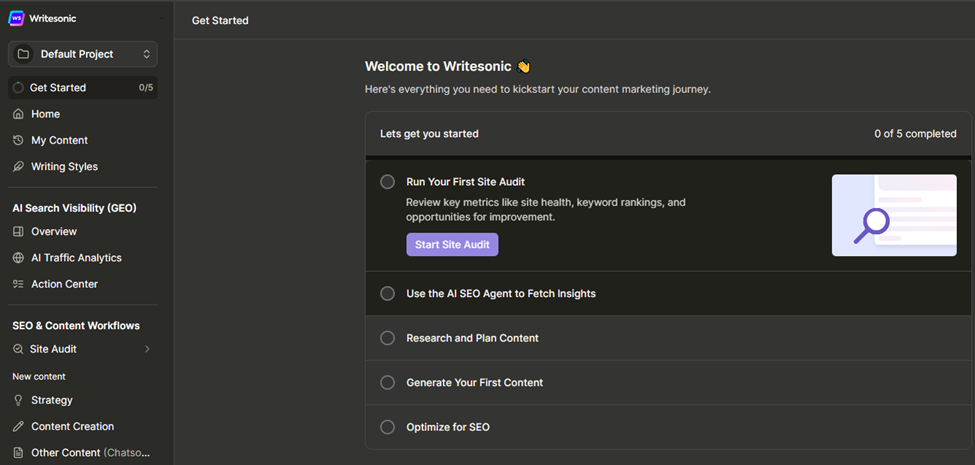
Task: Click the Home house icon
Action: pos(18,114)
